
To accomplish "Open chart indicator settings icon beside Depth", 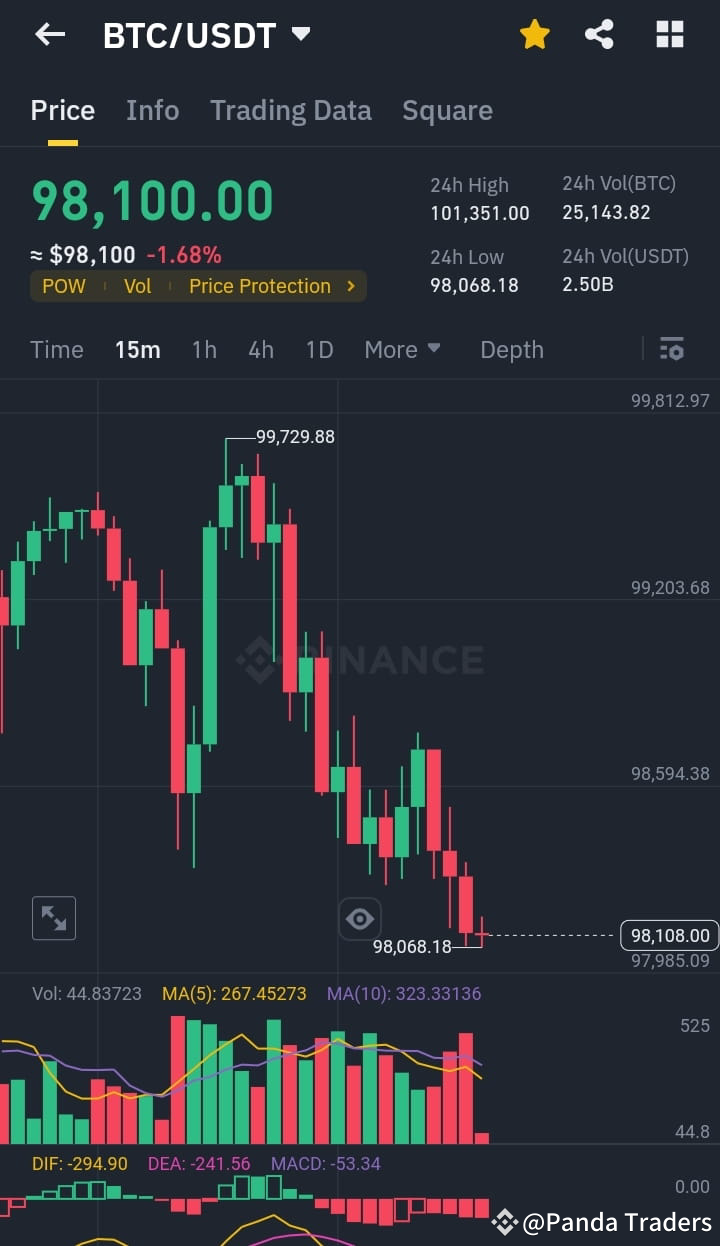I will pyautogui.click(x=671, y=349).
